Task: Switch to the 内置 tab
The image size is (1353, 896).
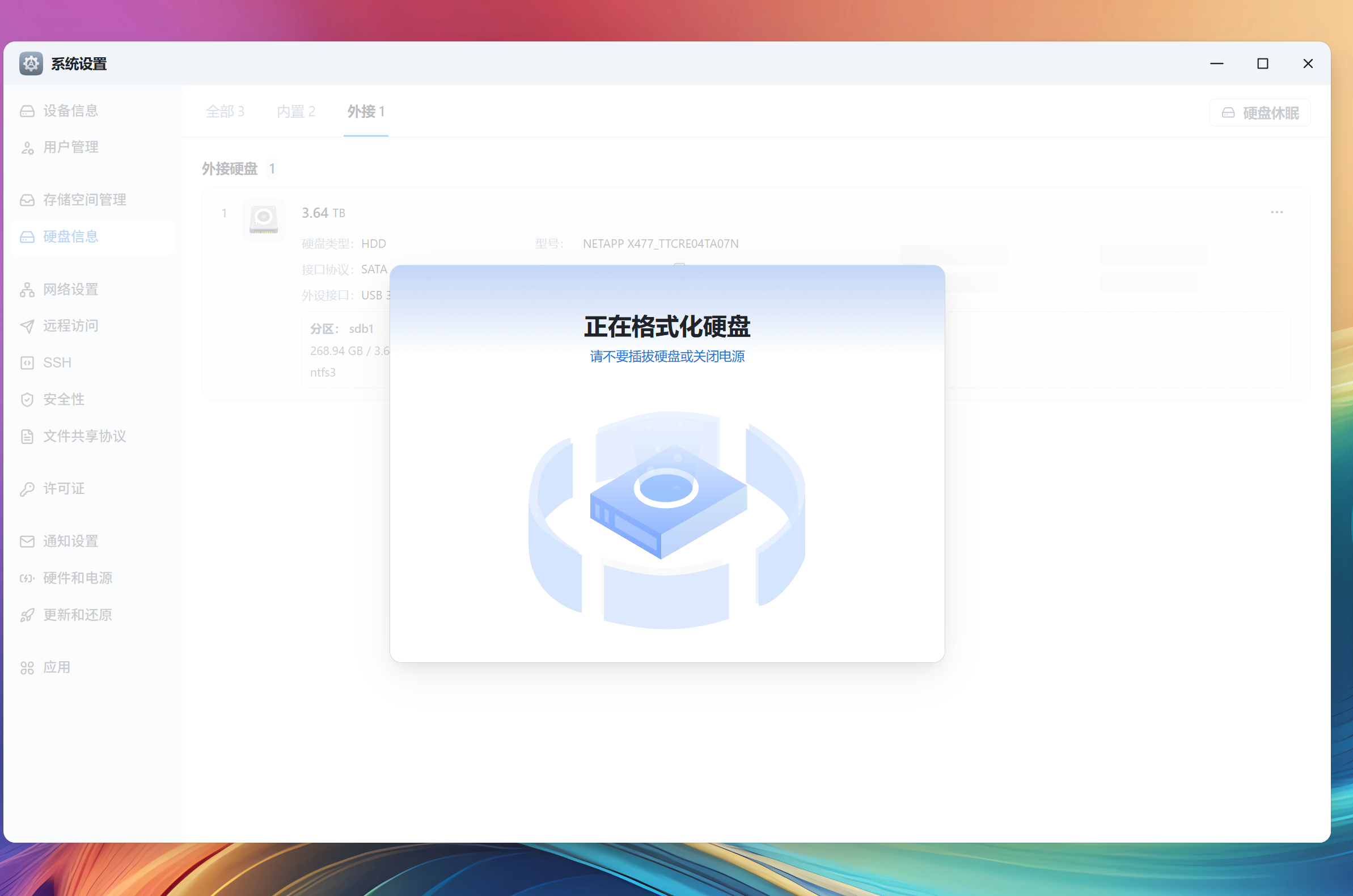Action: [x=295, y=111]
